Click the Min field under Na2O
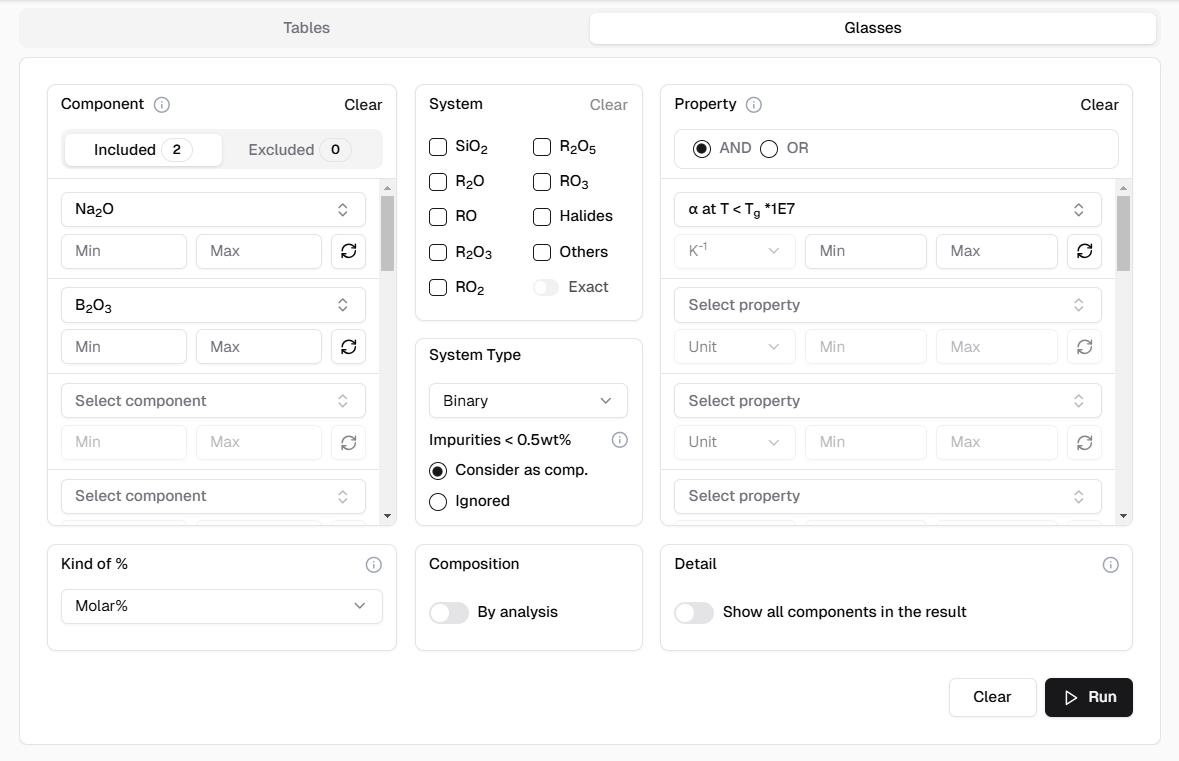Viewport: 1179px width, 761px height. coord(124,251)
